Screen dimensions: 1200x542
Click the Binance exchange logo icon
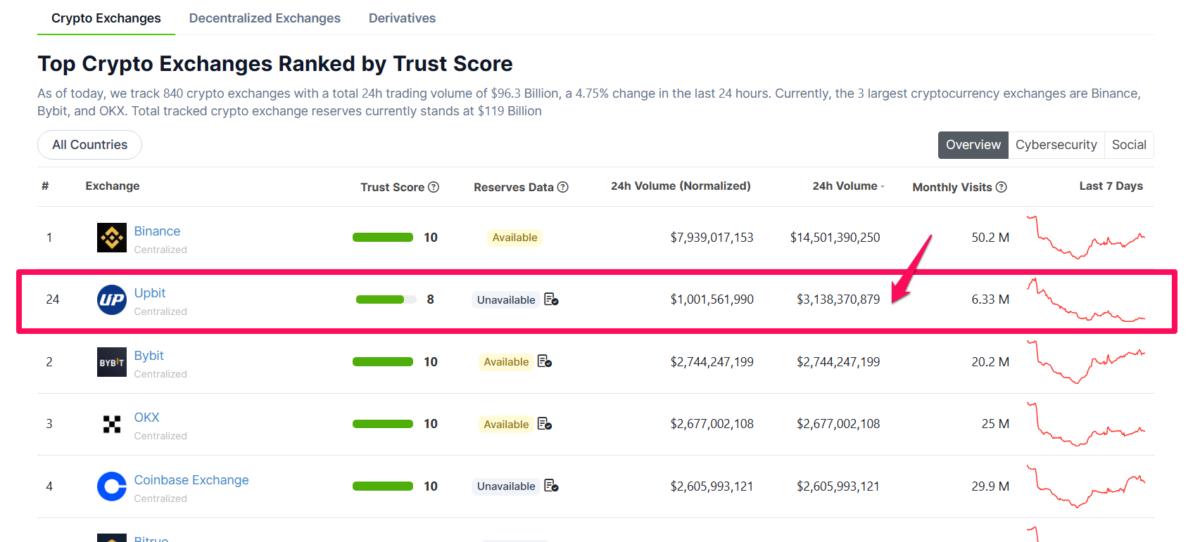tap(112, 238)
